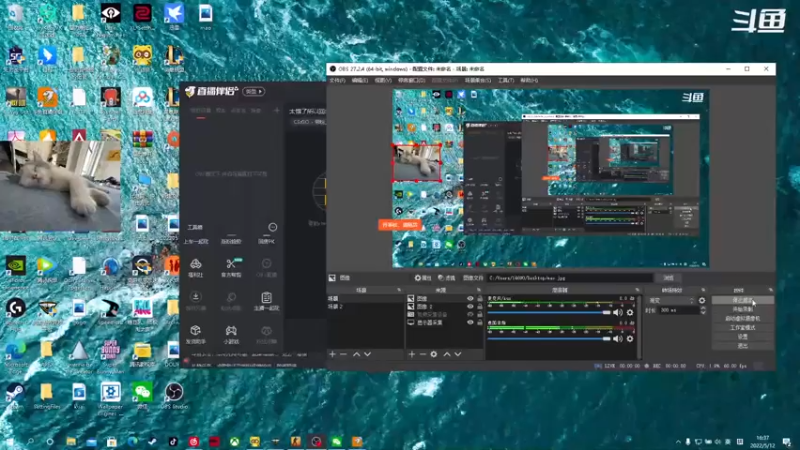This screenshot has height=450, width=800.
Task: Pop out Audio Mixer dock via header icon
Action: [637, 290]
